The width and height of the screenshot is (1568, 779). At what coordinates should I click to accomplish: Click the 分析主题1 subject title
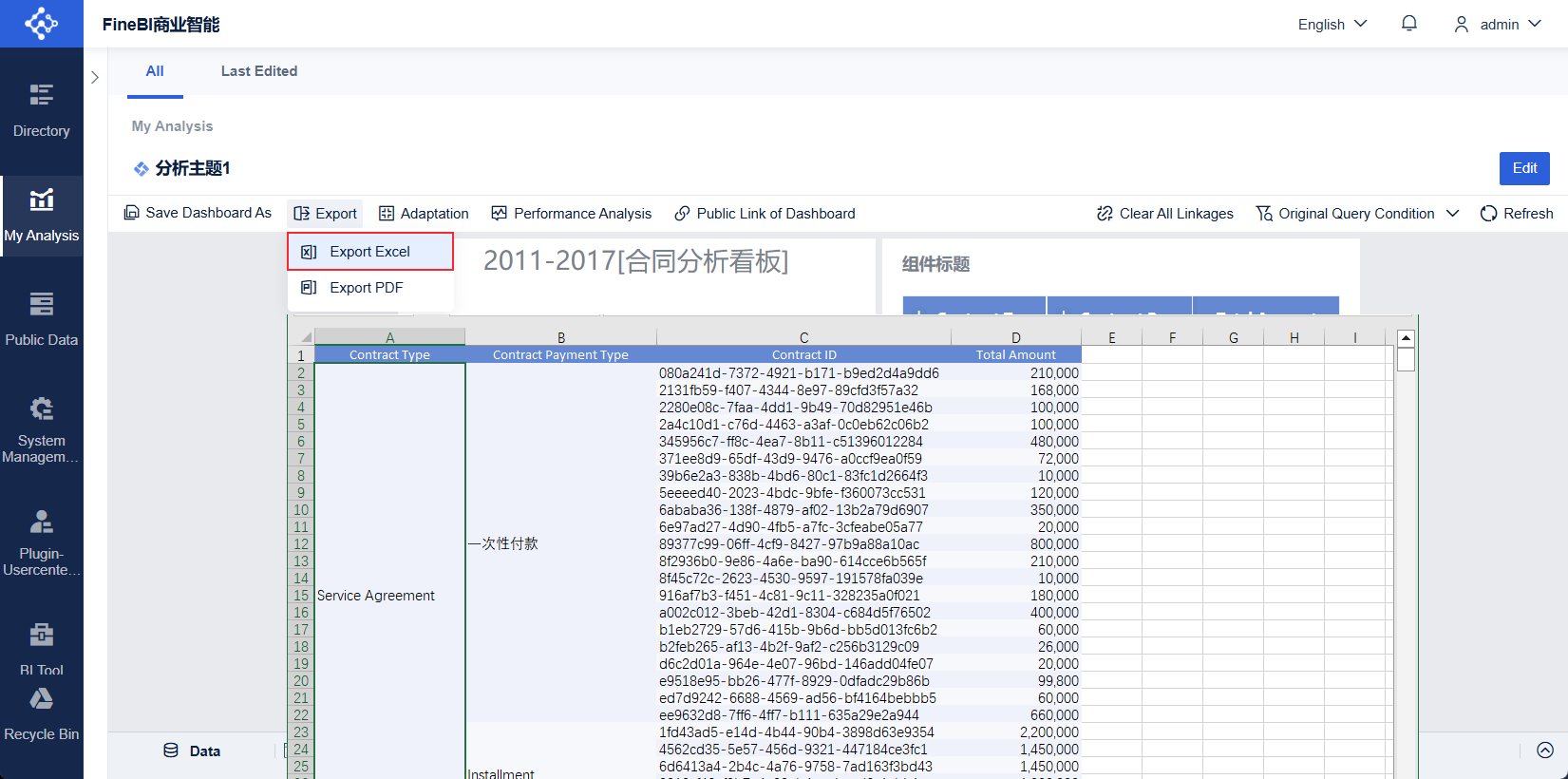click(193, 168)
